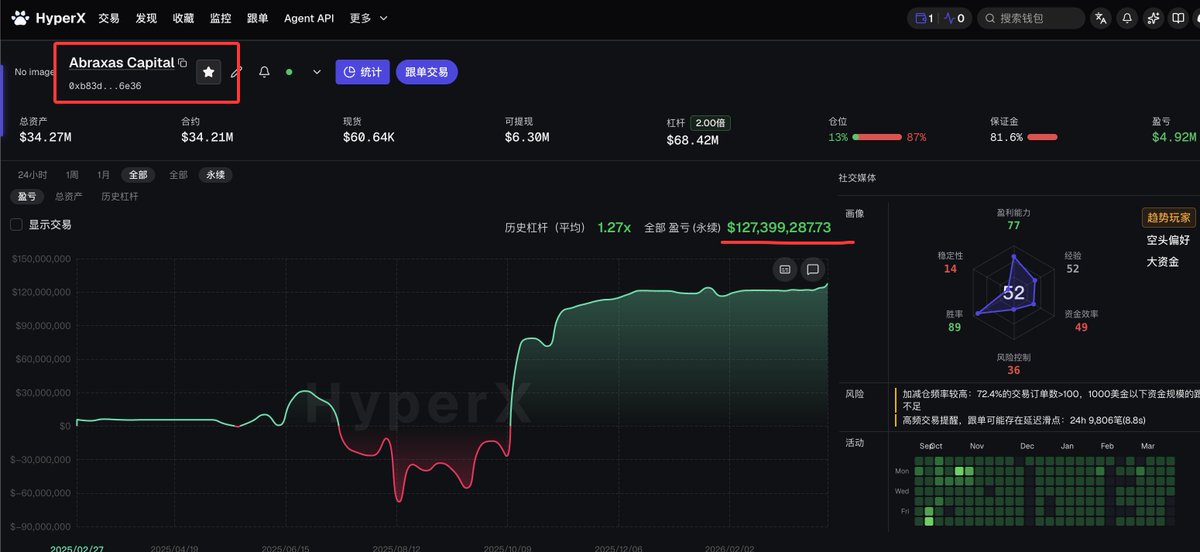The height and width of the screenshot is (552, 1200).
Task: Click the 保证金 81.6% bar
Action: [1042, 137]
